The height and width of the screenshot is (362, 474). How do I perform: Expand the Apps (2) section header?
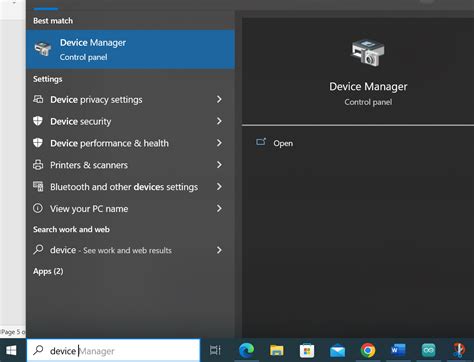click(x=48, y=271)
